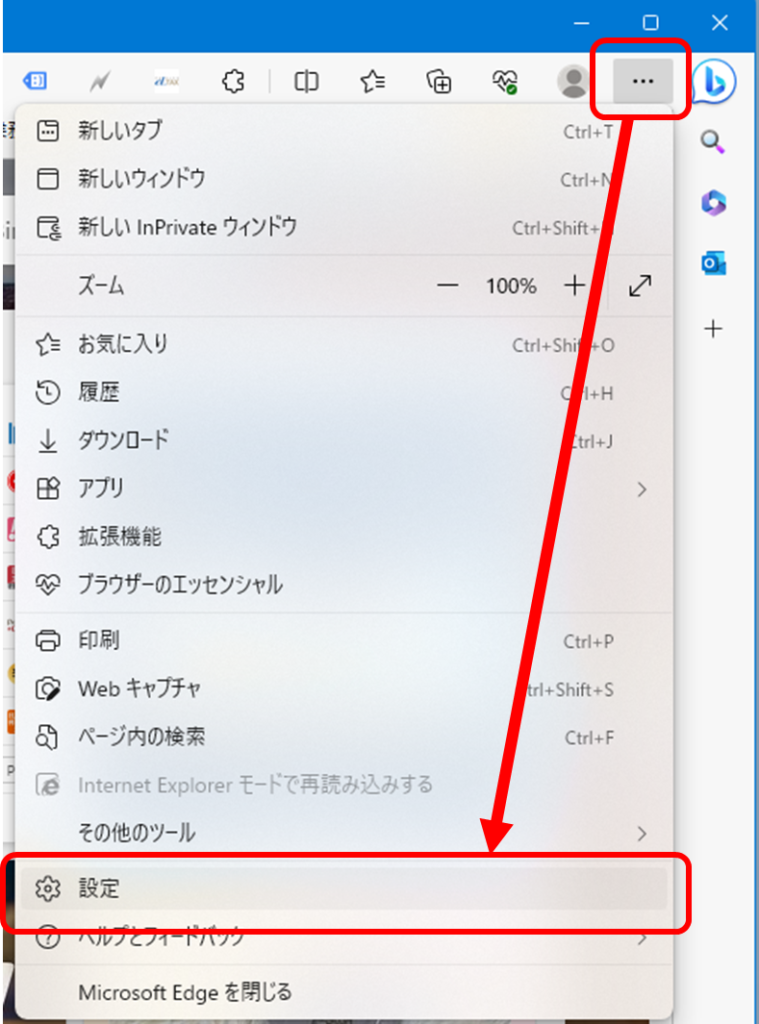Enter full screen with the zoom arrow icon

(639, 286)
